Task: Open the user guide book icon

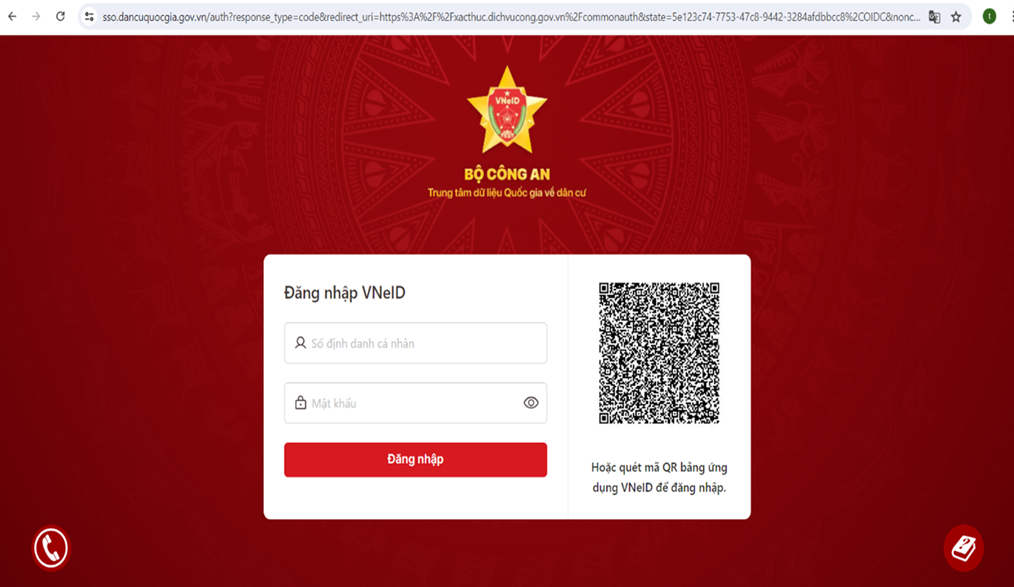Action: coord(964,548)
